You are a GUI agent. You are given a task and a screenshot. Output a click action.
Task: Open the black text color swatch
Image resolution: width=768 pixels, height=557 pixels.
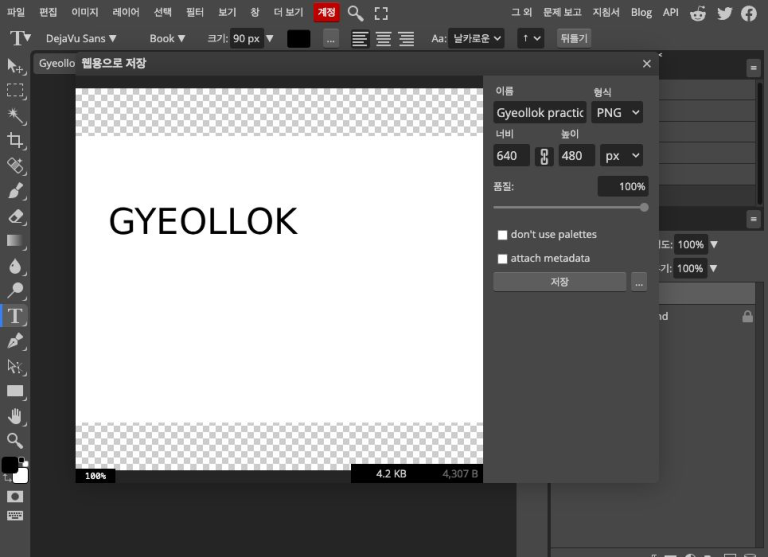pyautogui.click(x=298, y=39)
